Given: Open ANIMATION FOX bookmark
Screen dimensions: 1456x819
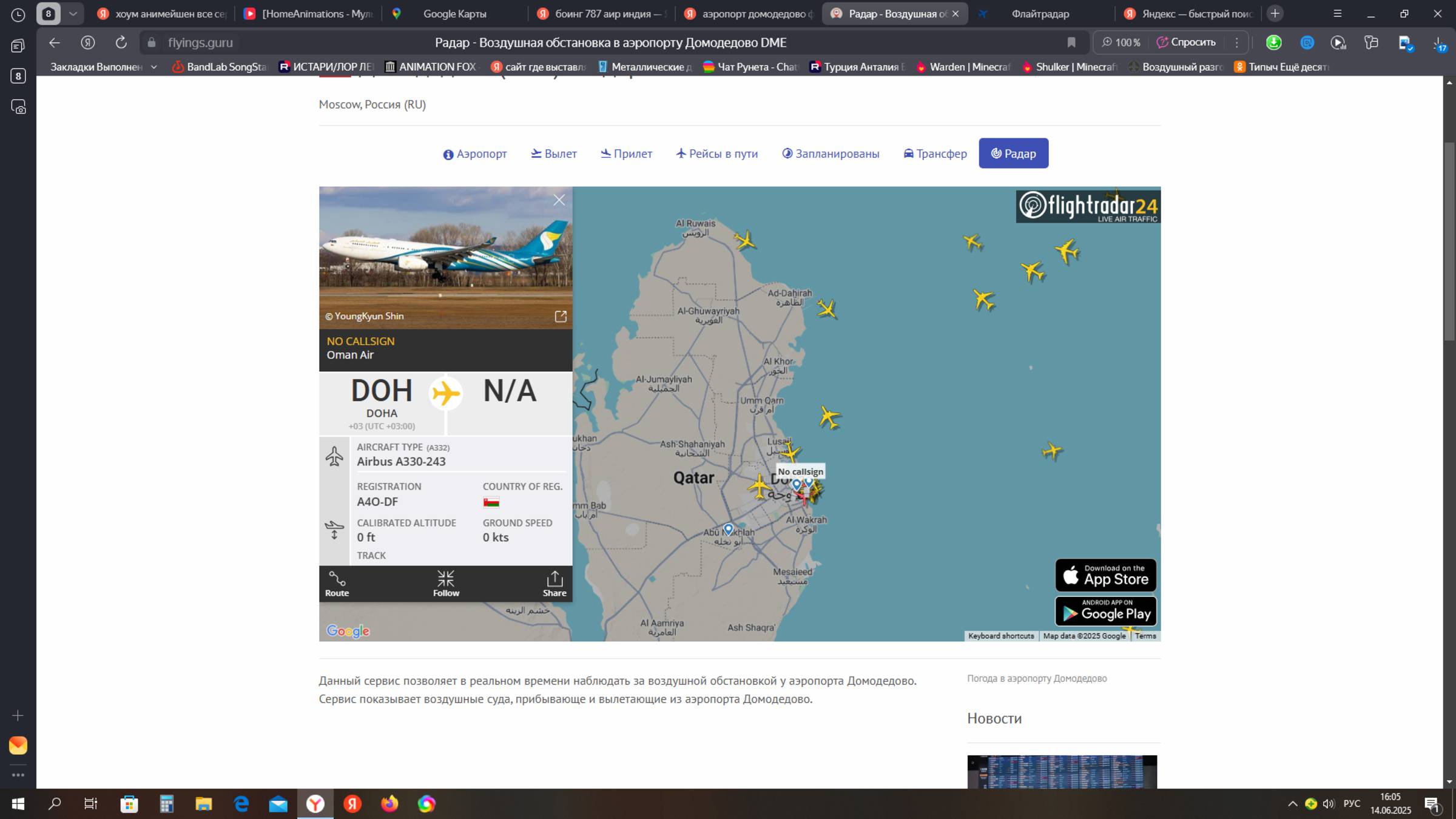Looking at the screenshot, I should [x=431, y=67].
